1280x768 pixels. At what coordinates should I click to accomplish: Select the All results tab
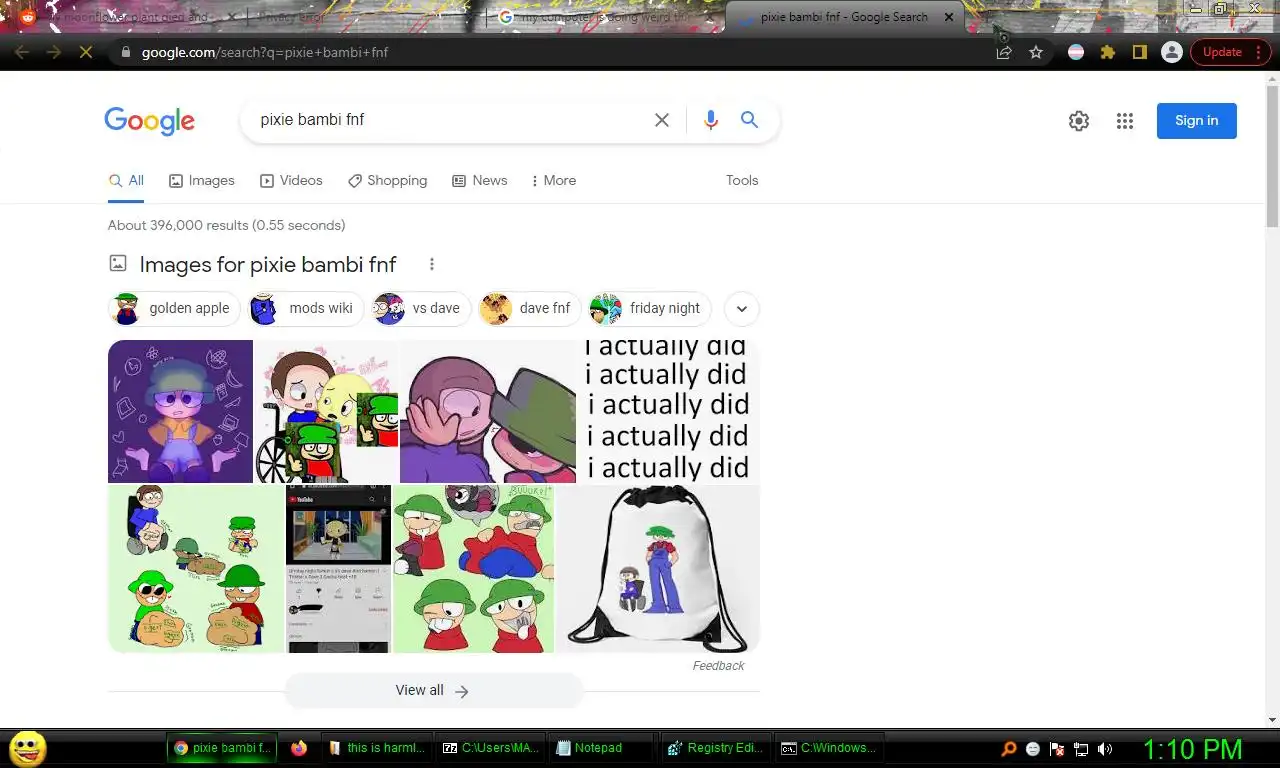pos(126,181)
